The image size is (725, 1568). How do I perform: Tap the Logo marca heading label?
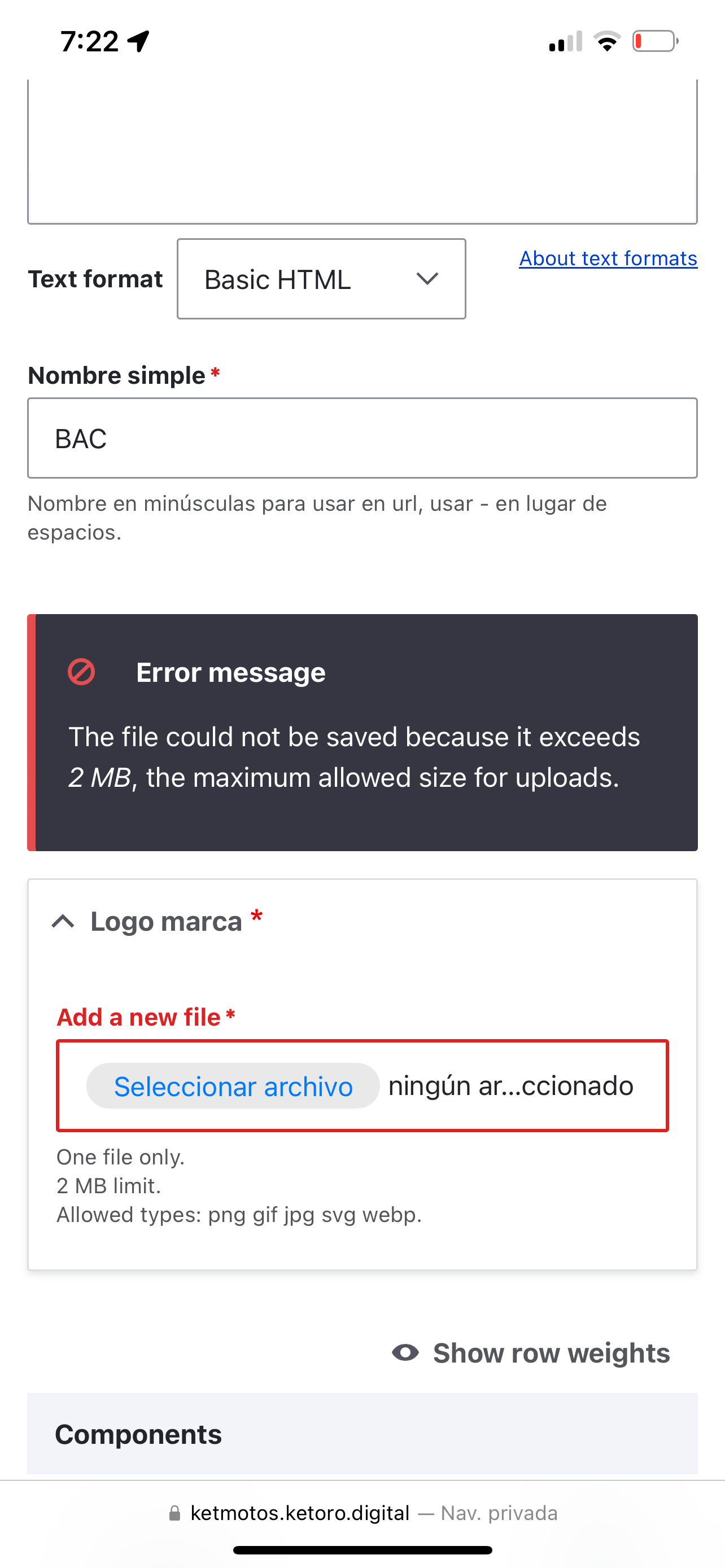[166, 922]
